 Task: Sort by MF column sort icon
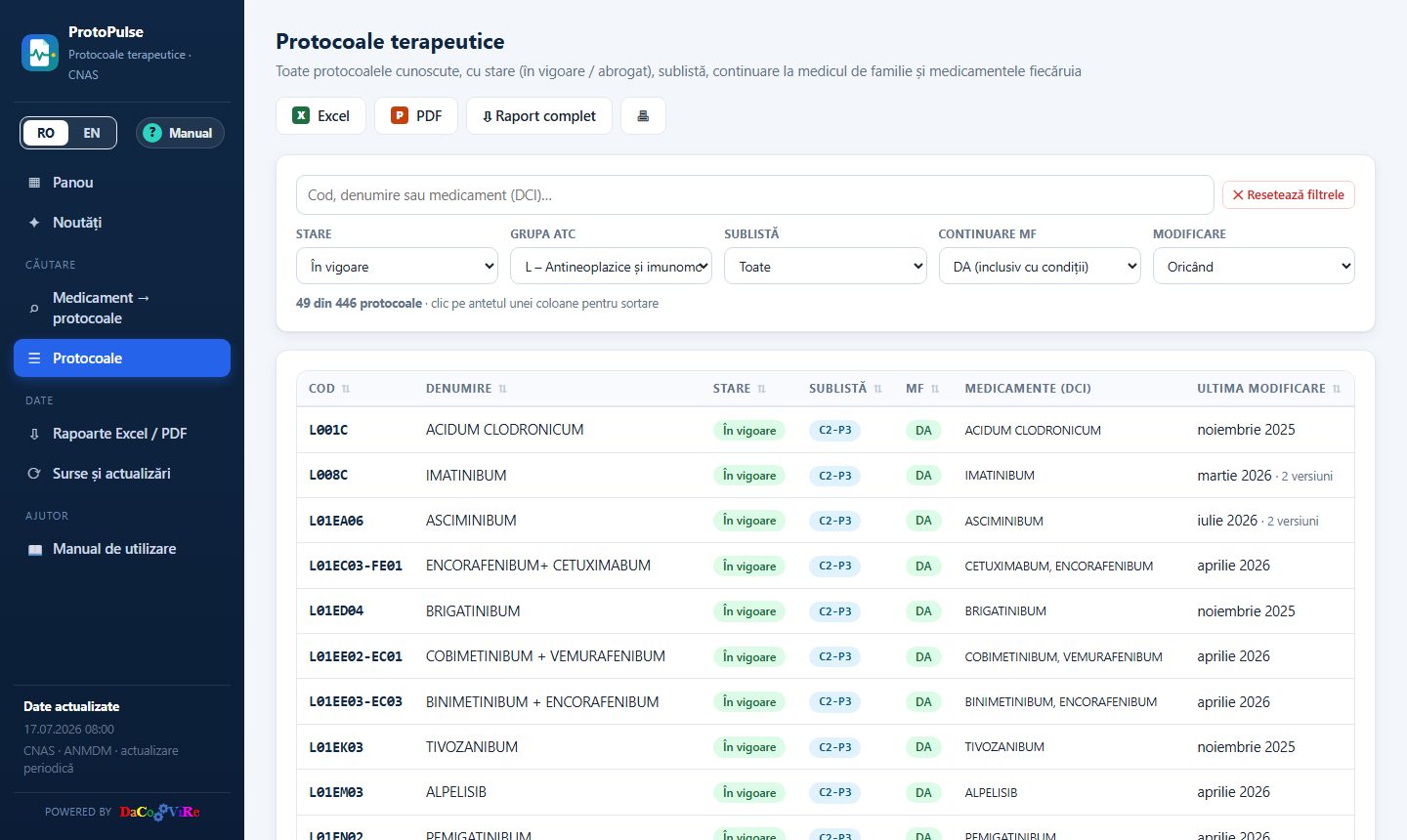click(x=935, y=389)
